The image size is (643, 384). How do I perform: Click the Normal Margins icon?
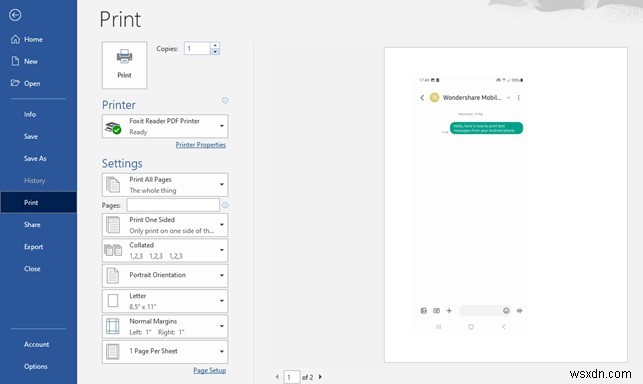113,327
